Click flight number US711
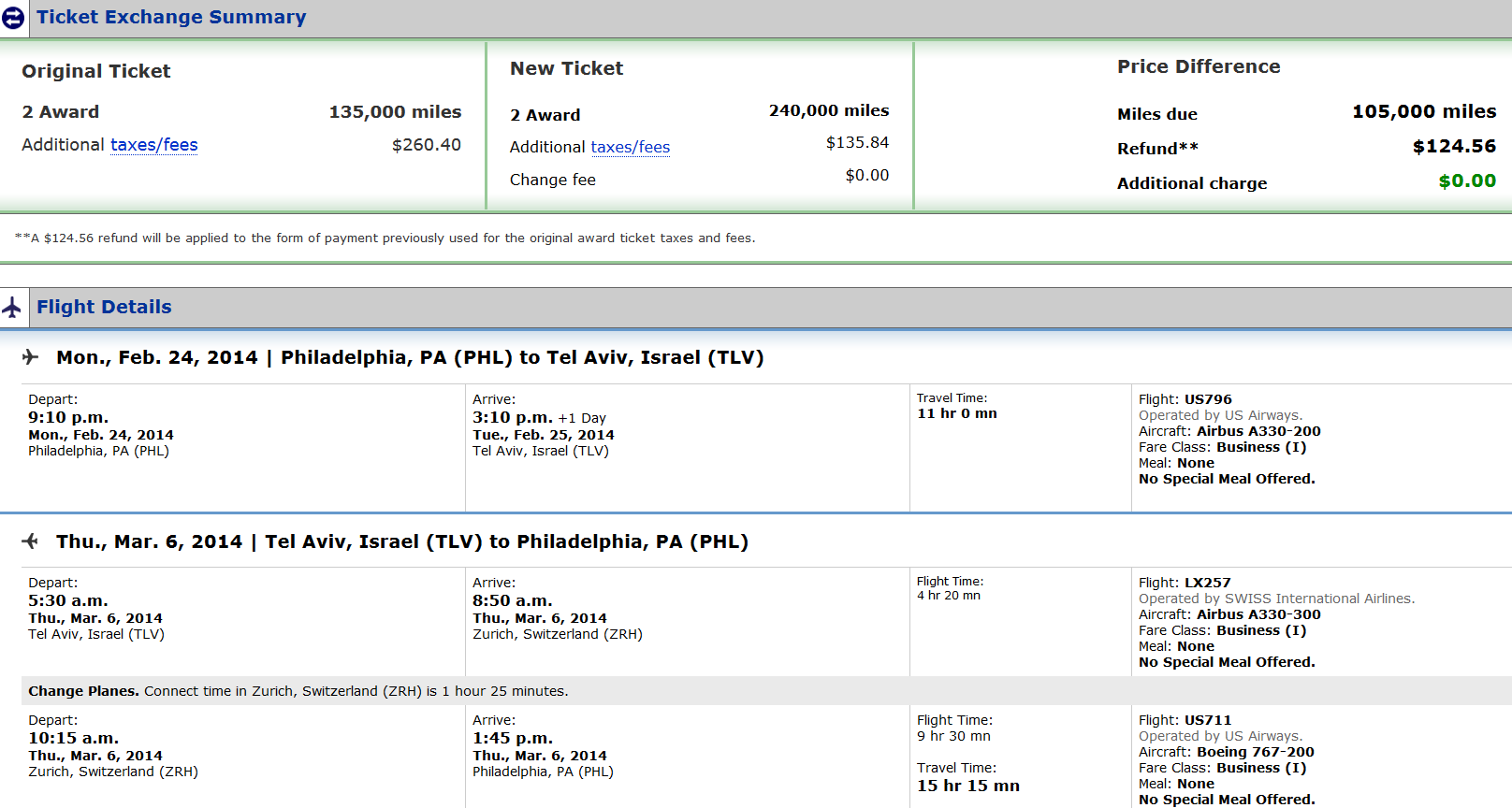The image size is (1512, 808). pyautogui.click(x=1208, y=720)
